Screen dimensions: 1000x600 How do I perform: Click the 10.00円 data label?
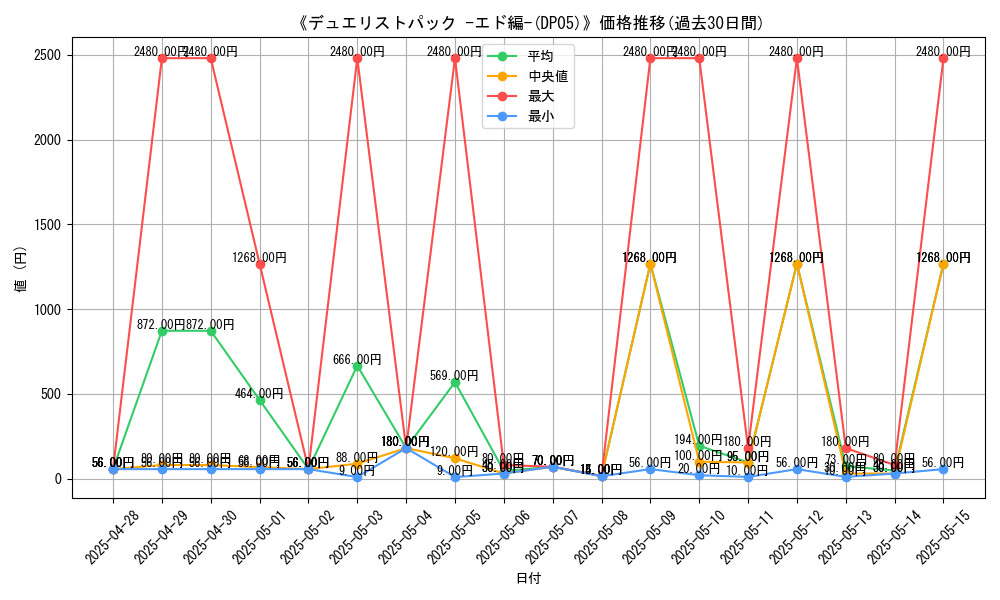pyautogui.click(x=747, y=470)
